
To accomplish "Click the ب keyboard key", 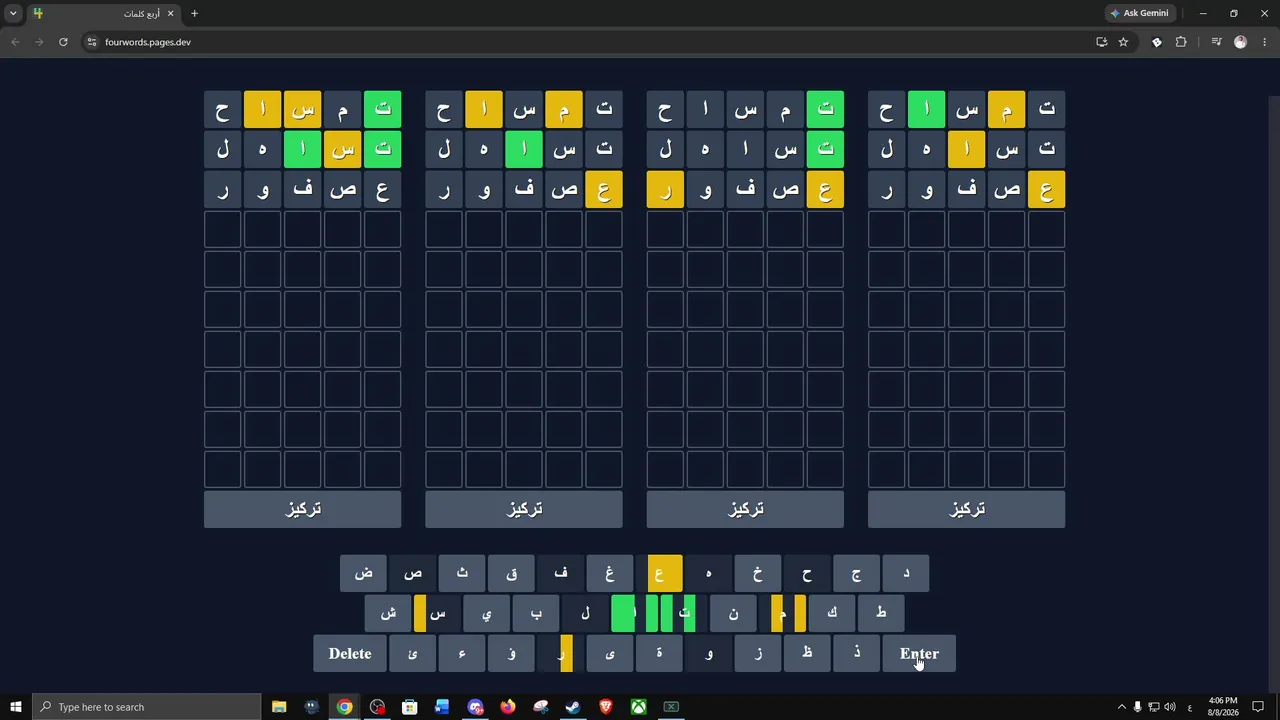I will tap(536, 613).
